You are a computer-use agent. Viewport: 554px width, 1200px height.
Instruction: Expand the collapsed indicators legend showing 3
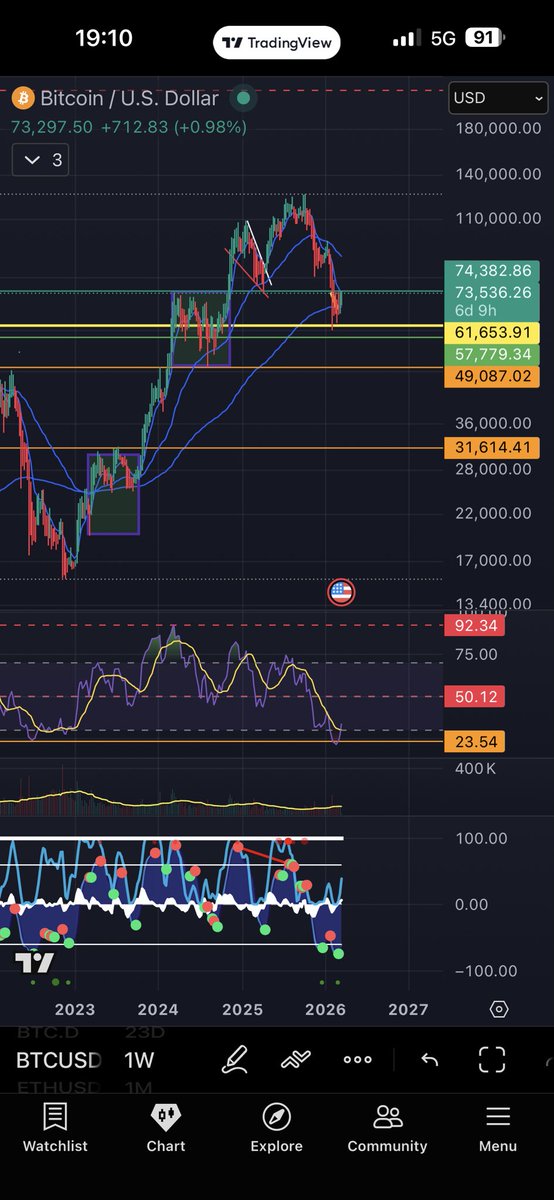tap(40, 160)
